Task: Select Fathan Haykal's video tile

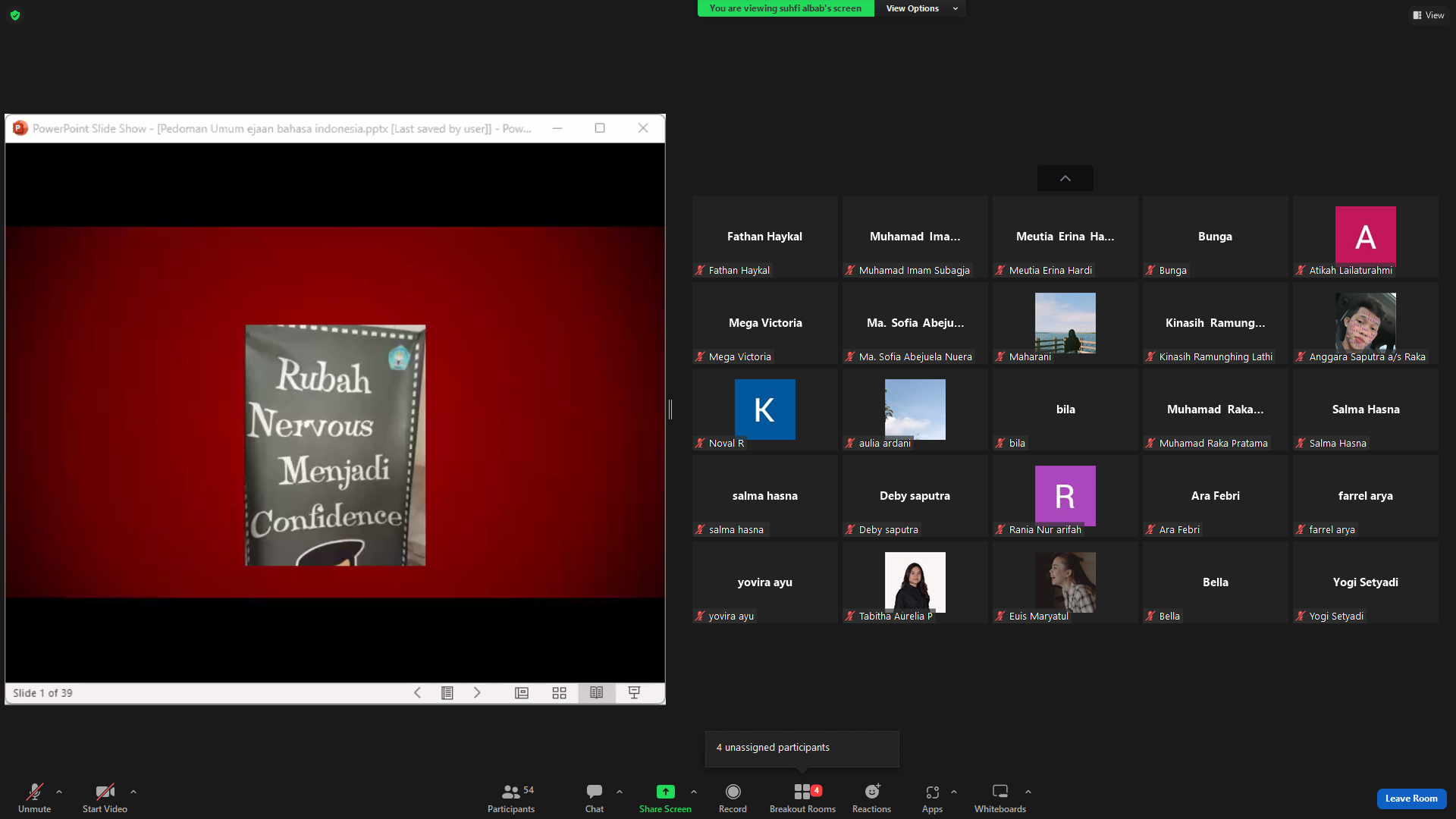Action: coord(765,237)
